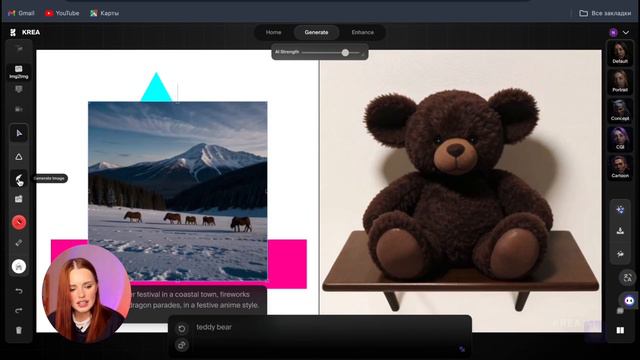The height and width of the screenshot is (360, 640).
Task: Open the Карты bookmark
Action: pos(104,13)
